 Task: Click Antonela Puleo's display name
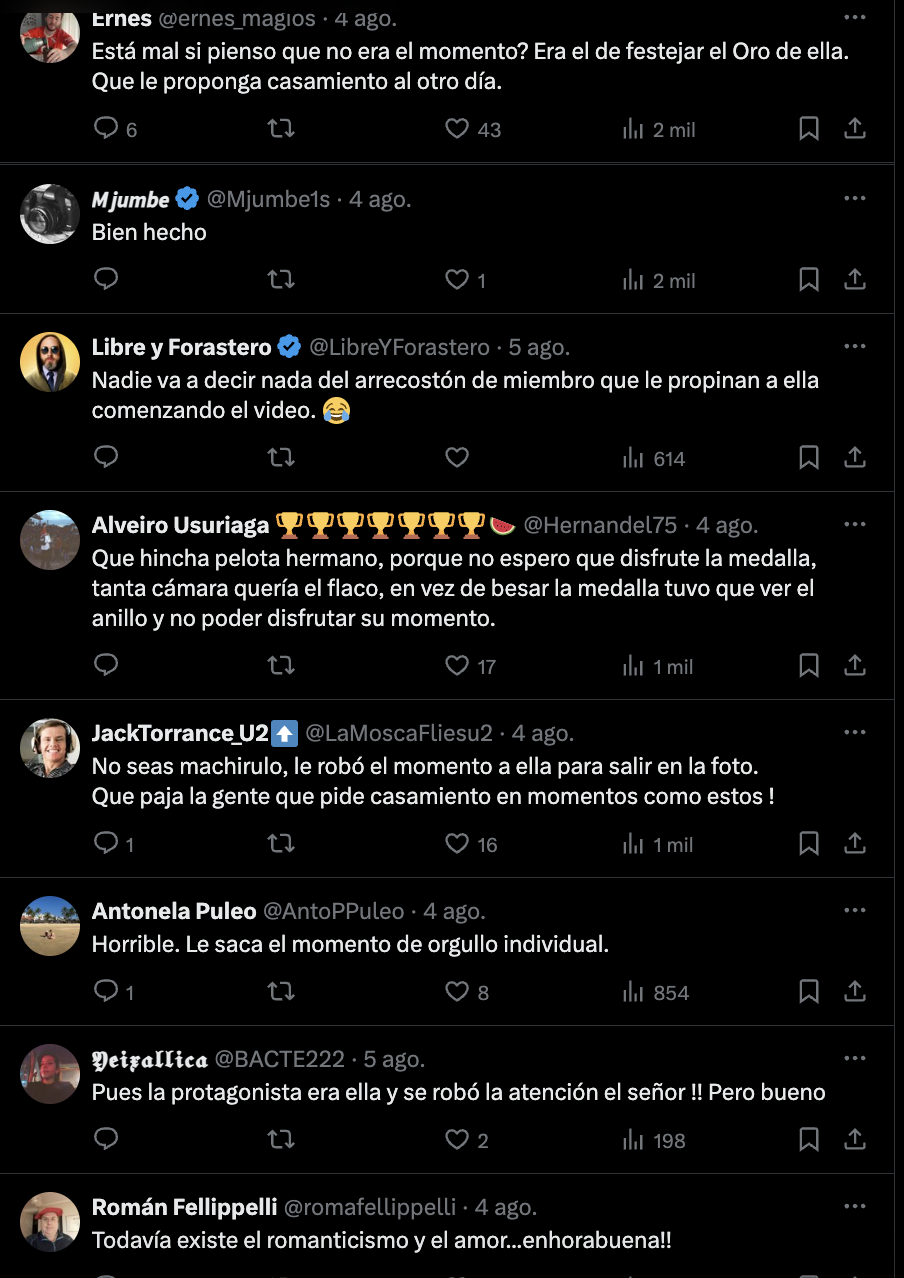(x=174, y=911)
